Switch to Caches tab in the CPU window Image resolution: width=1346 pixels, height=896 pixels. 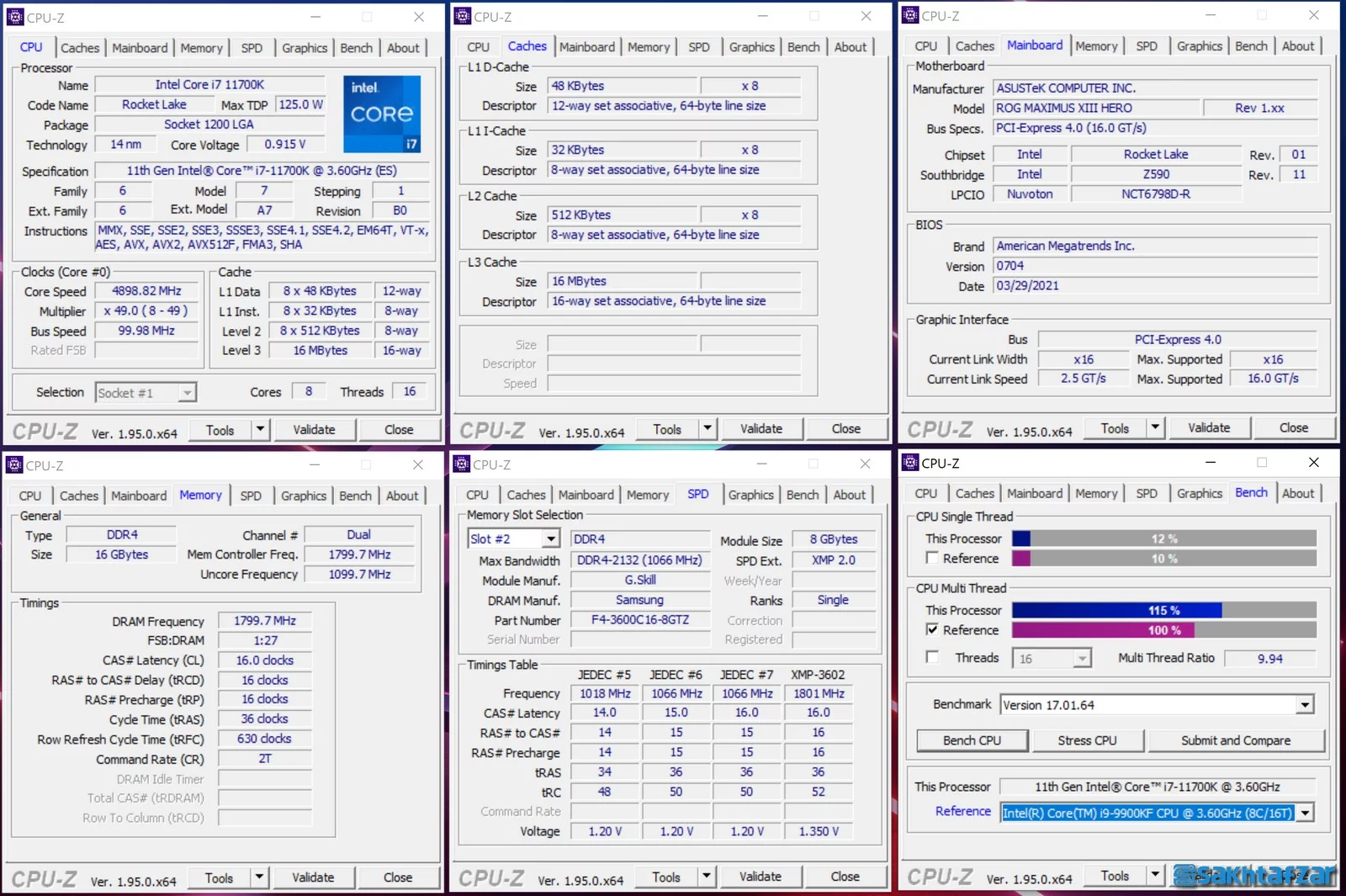point(80,48)
